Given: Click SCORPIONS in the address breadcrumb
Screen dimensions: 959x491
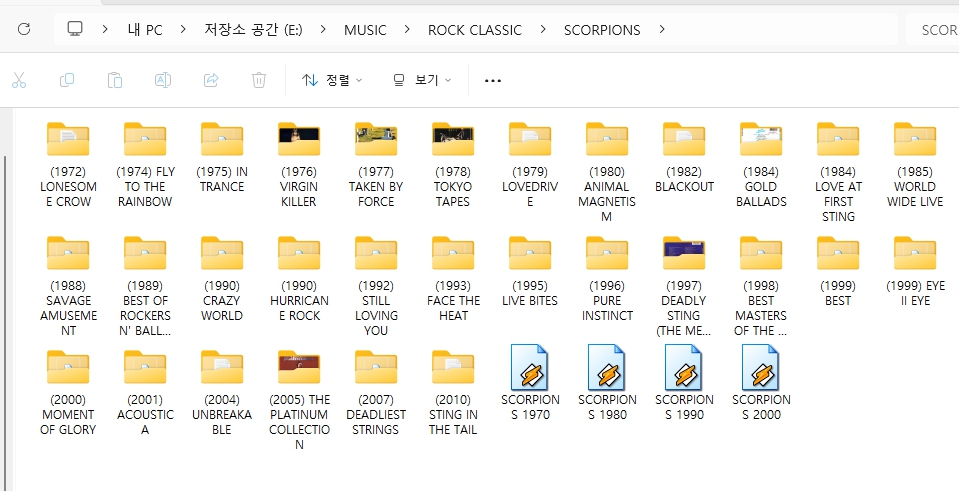Looking at the screenshot, I should tap(602, 30).
